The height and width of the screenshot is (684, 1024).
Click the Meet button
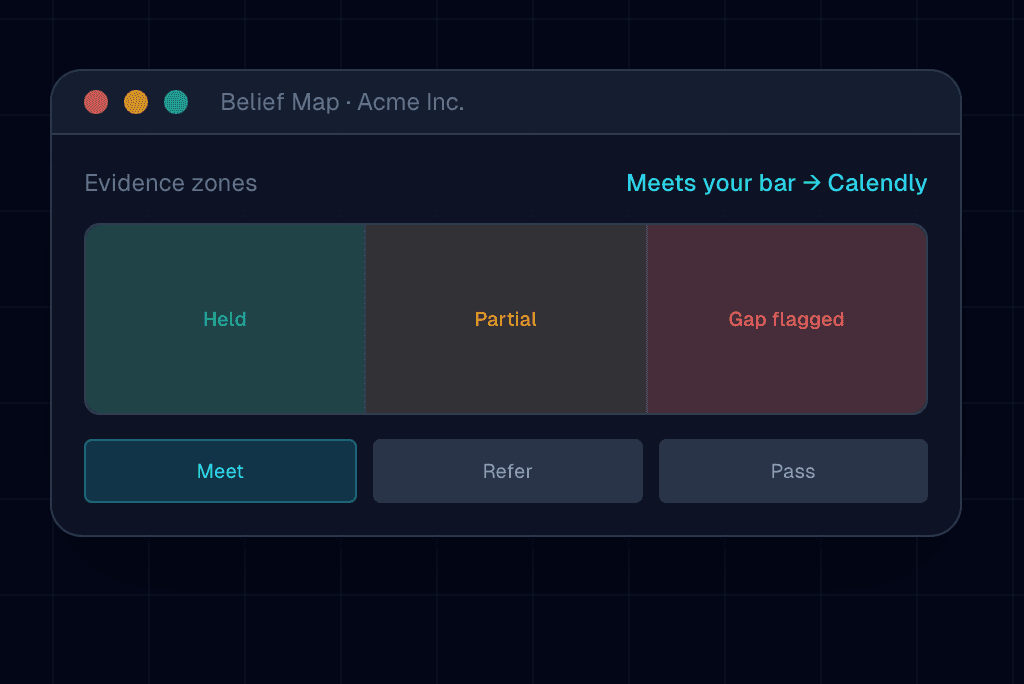[x=220, y=470]
